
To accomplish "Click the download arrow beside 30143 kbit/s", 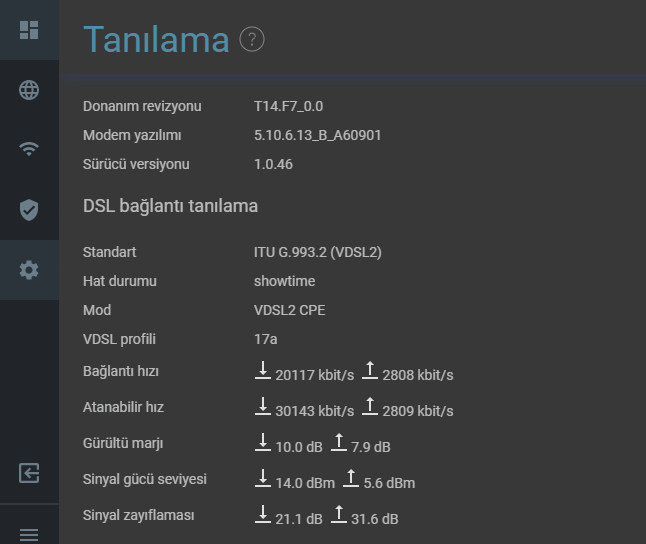I will 262,406.
